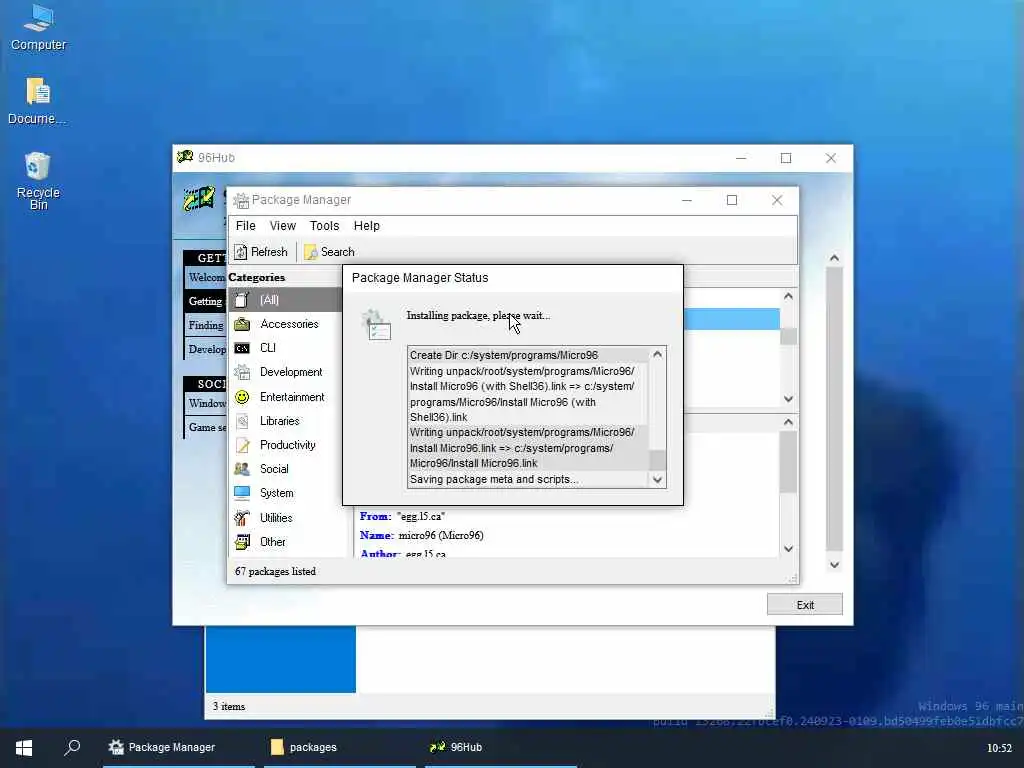The width and height of the screenshot is (1024, 768).
Task: Click '3 items' status in packages window
Action: 229,707
